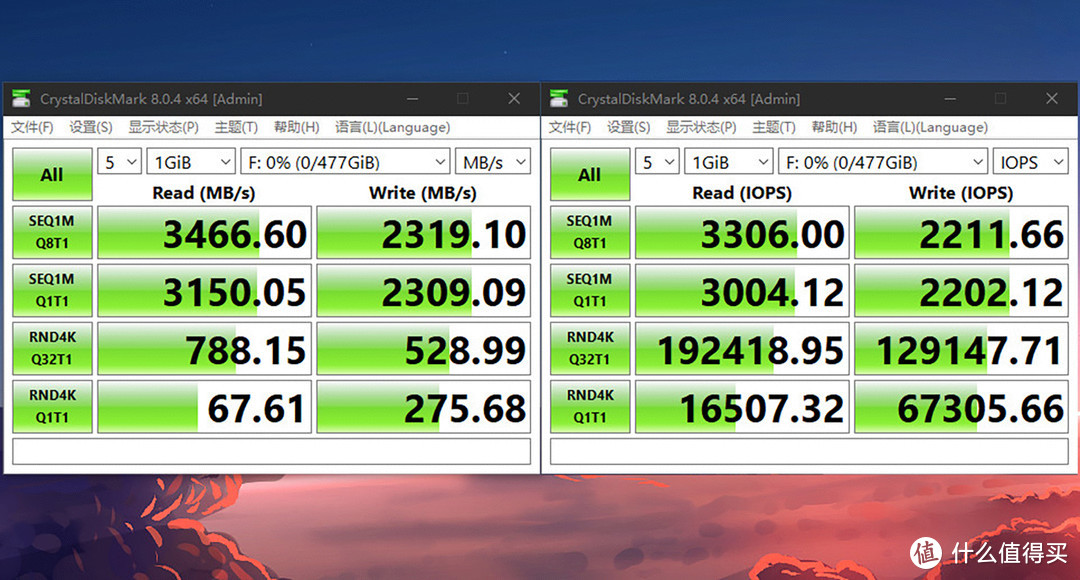Close the right CrystalDiskMark window
Viewport: 1080px width, 580px height.
1052,99
